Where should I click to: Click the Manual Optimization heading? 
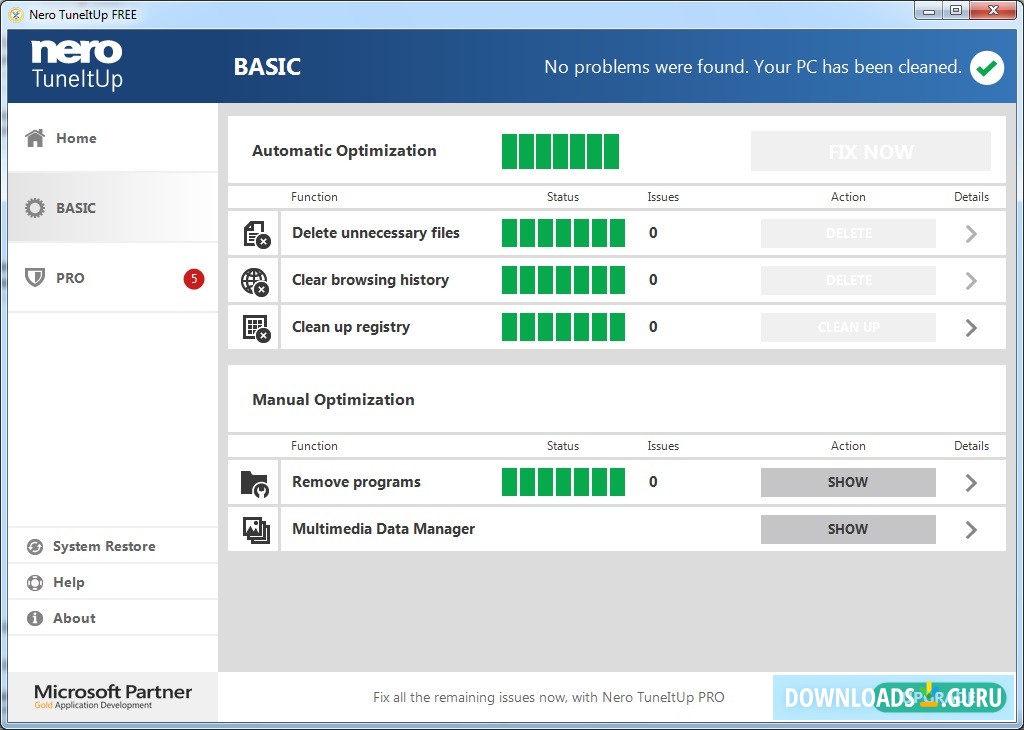tap(333, 400)
